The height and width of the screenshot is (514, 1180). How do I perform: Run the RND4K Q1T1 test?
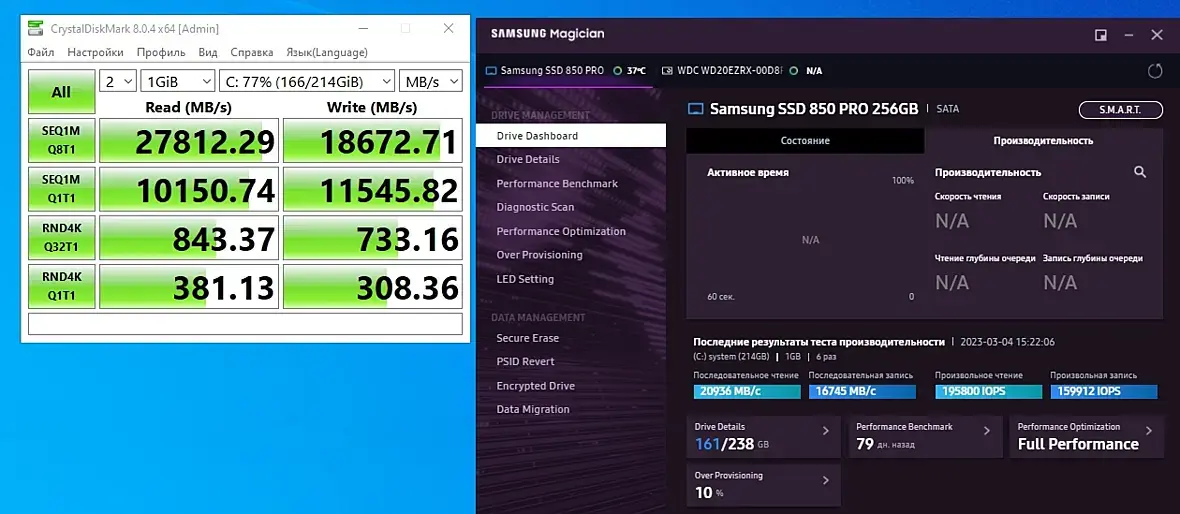62,286
